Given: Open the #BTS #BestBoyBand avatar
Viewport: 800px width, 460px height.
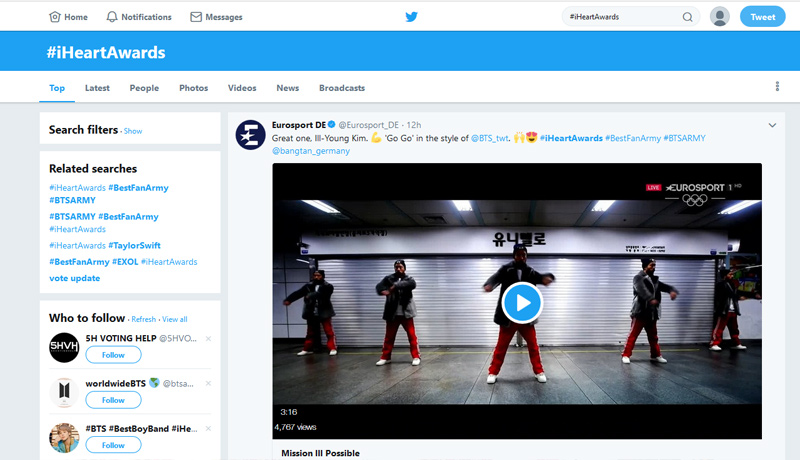Looking at the screenshot, I should pos(64,438).
